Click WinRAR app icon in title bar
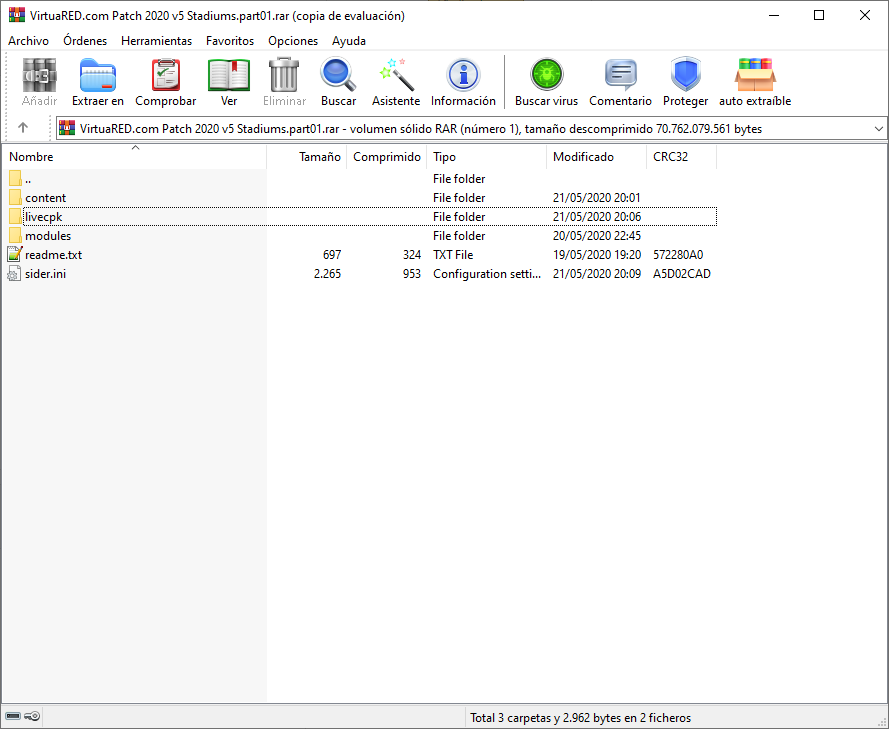The image size is (889, 729). click(16, 15)
